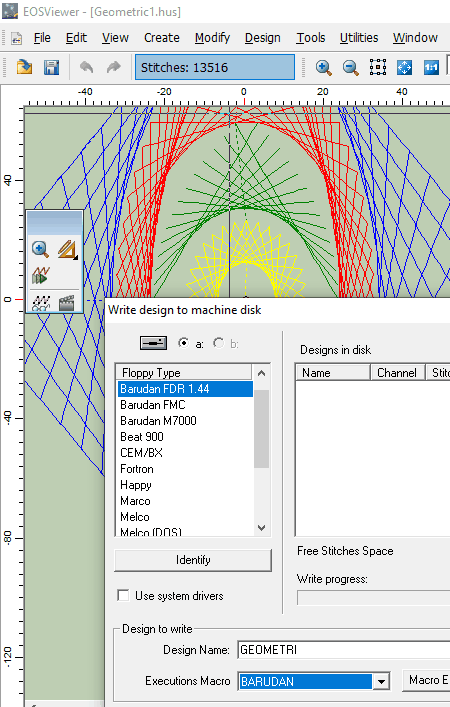
Task: Save design using floppy disk icon
Action: click(x=51, y=67)
